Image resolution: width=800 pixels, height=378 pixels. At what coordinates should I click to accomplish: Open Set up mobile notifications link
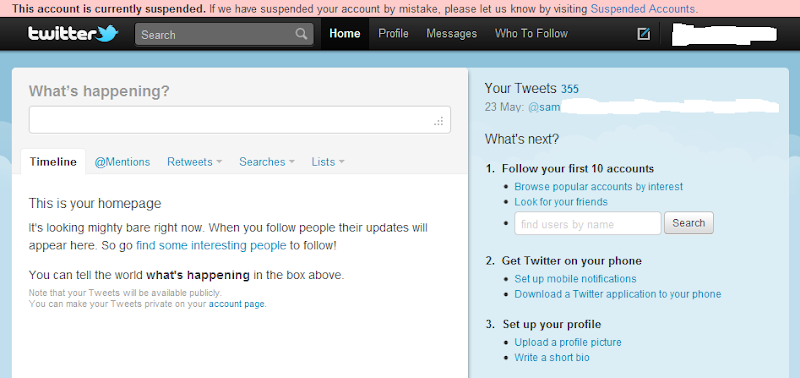(x=576, y=279)
